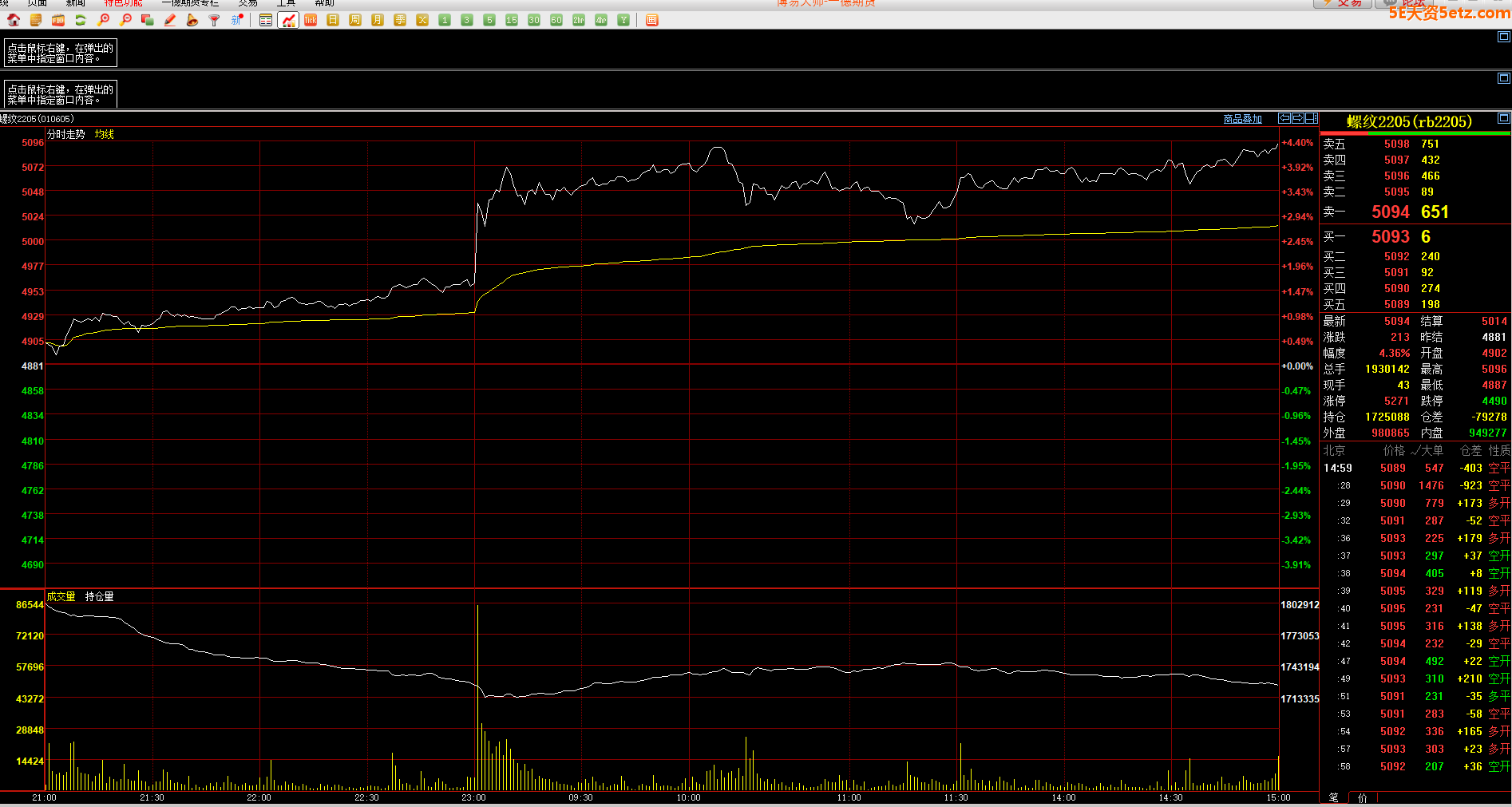Click the red house Home icon

[x=14, y=20]
